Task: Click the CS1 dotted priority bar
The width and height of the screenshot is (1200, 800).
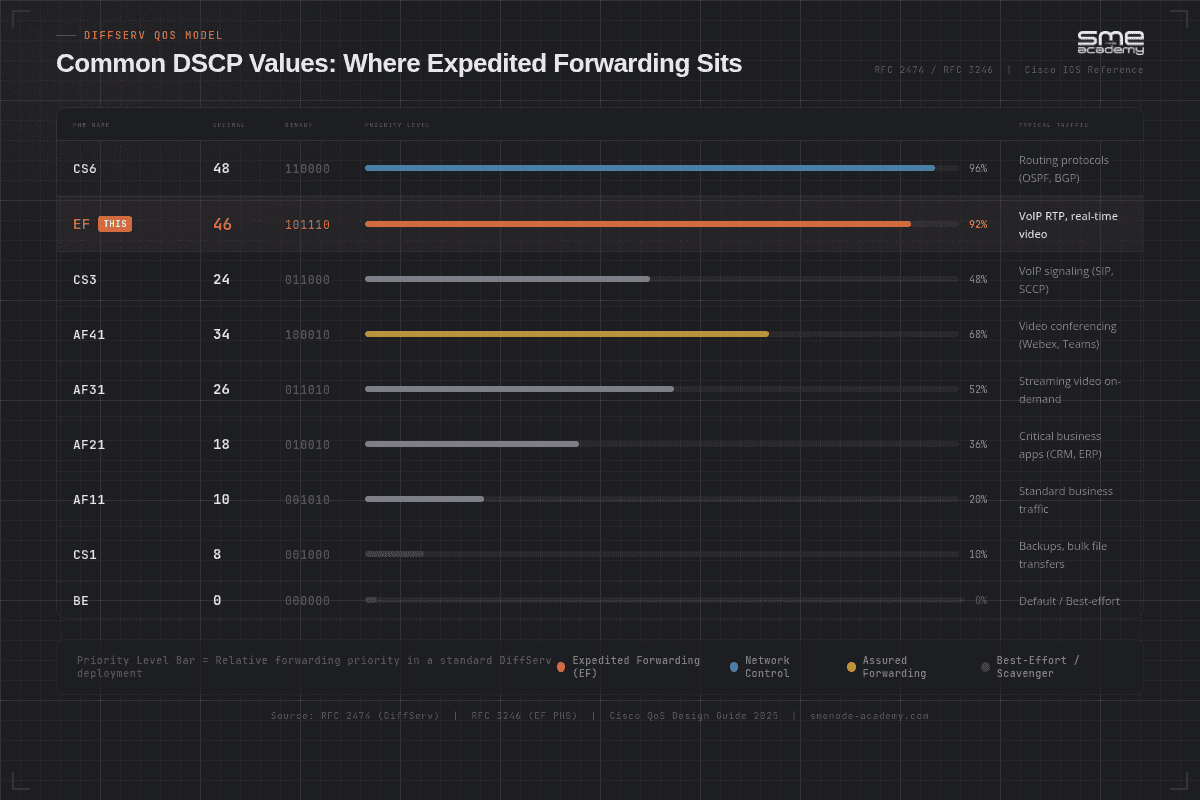Action: click(394, 554)
